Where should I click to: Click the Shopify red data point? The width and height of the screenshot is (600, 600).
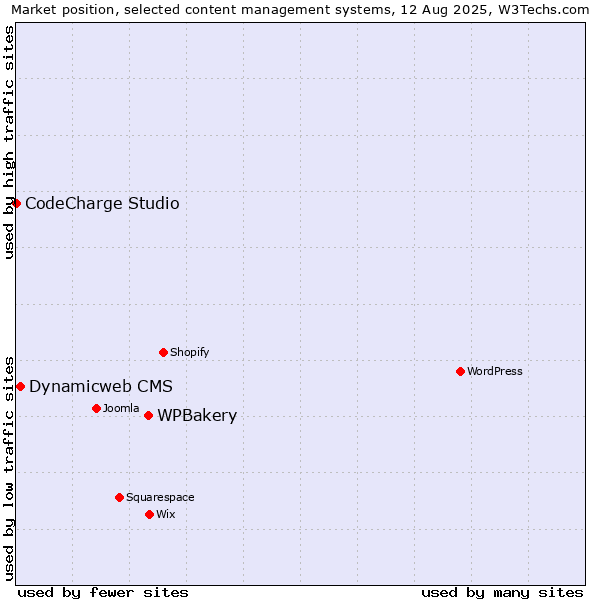click(x=163, y=352)
